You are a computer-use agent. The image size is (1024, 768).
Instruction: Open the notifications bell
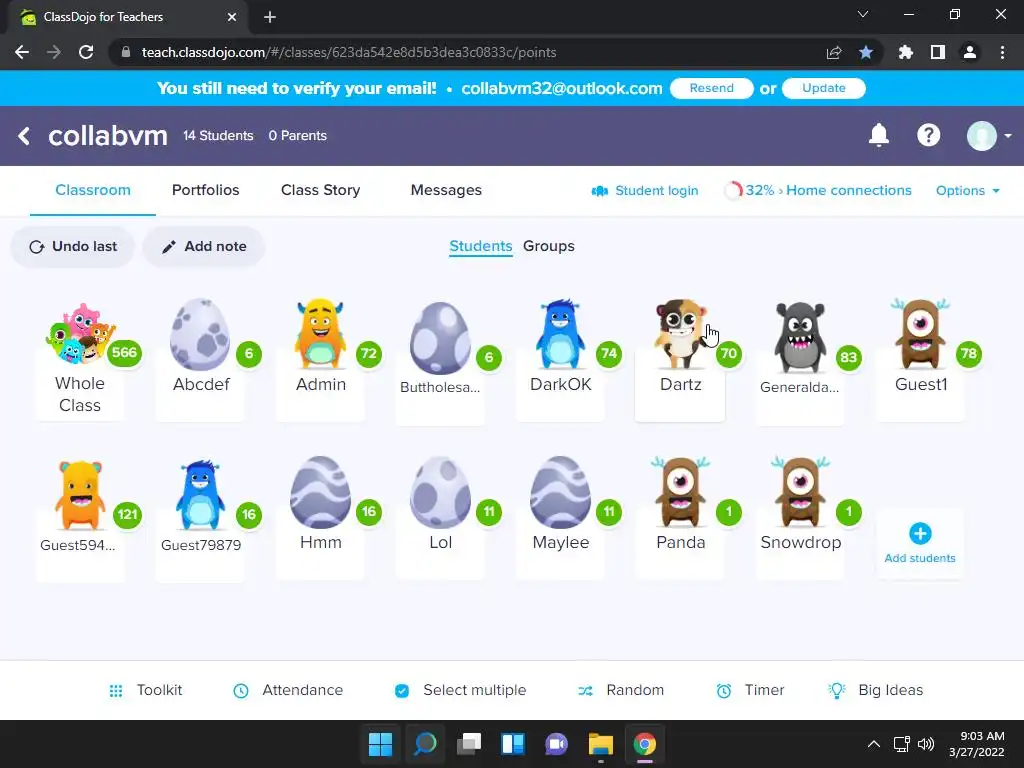878,135
